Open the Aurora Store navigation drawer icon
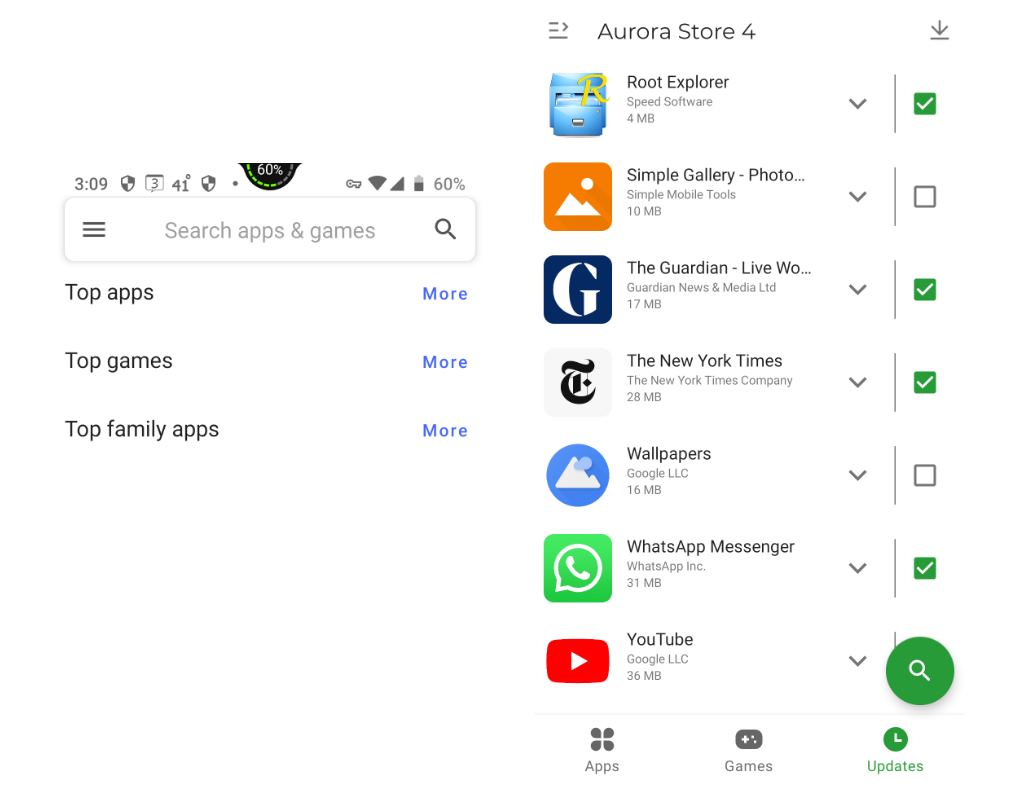Image resolution: width=1010 pixels, height=798 pixels. [x=558, y=31]
